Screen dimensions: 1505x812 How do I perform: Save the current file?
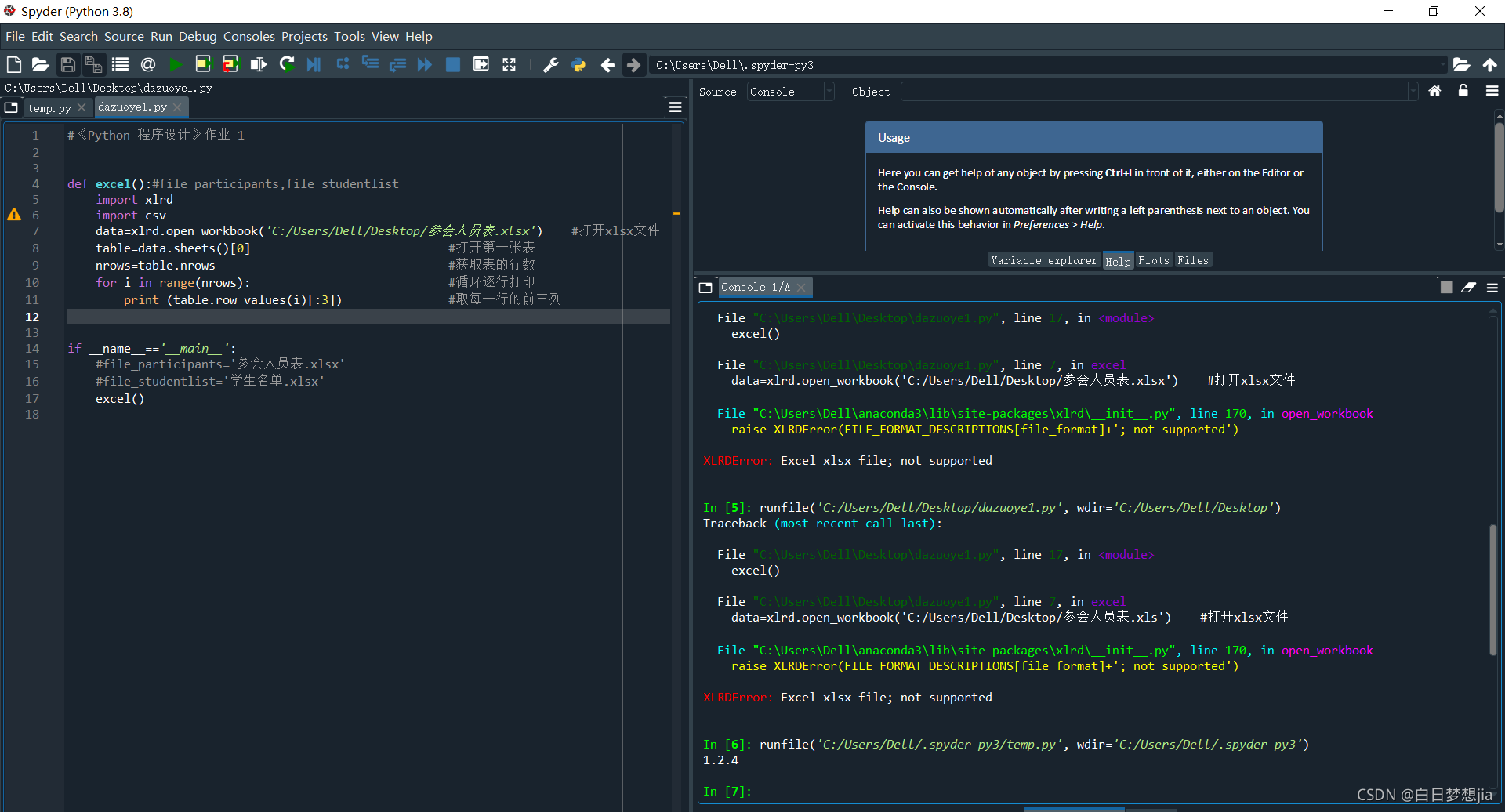click(68, 64)
